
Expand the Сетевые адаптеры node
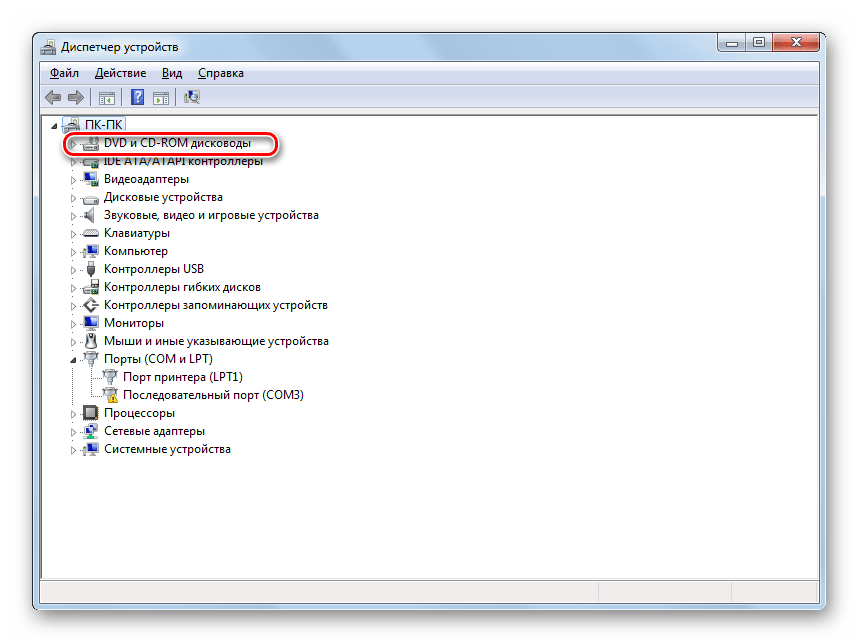tap(73, 432)
